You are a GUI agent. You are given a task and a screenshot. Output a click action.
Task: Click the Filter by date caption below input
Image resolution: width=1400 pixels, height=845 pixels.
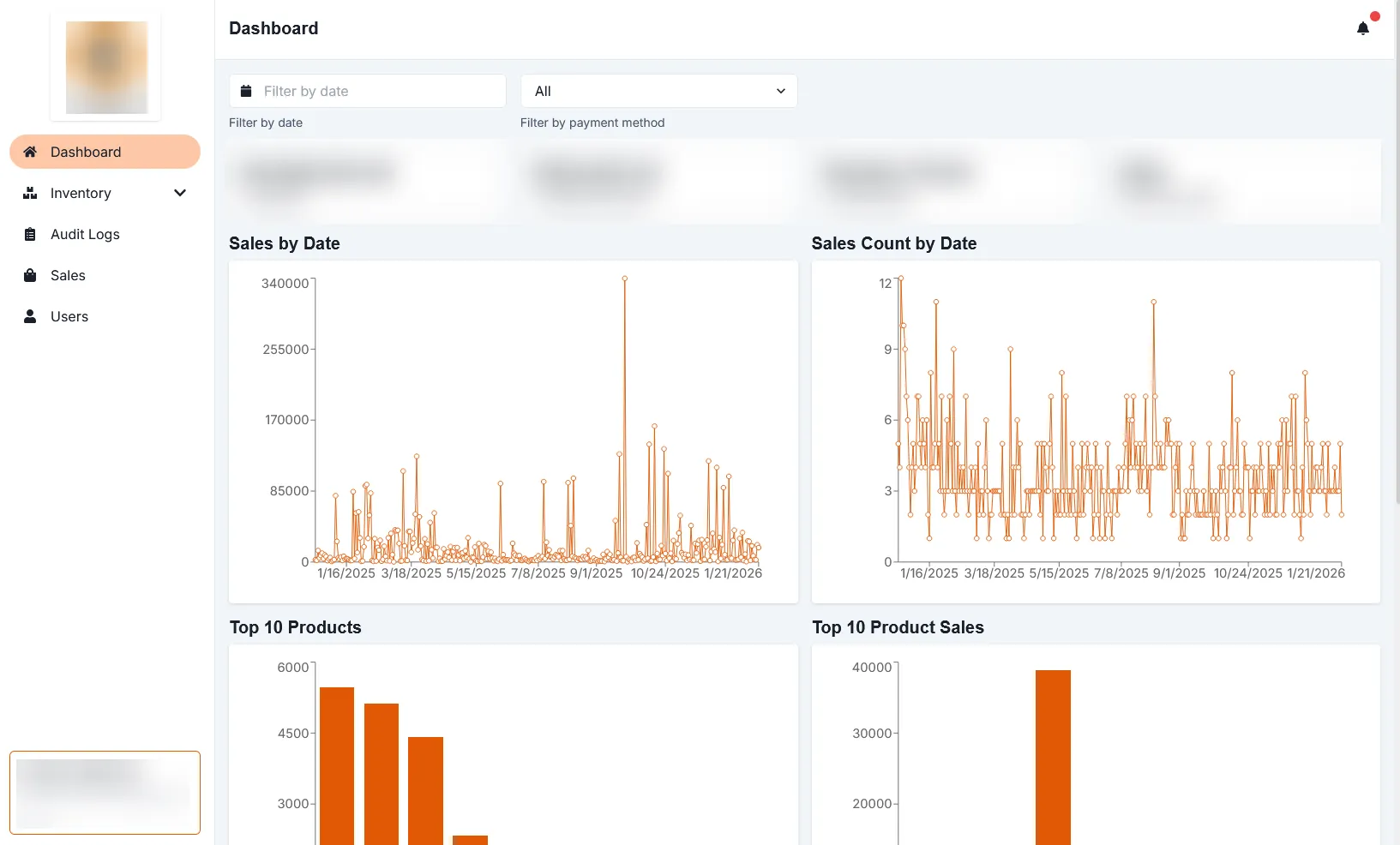266,123
